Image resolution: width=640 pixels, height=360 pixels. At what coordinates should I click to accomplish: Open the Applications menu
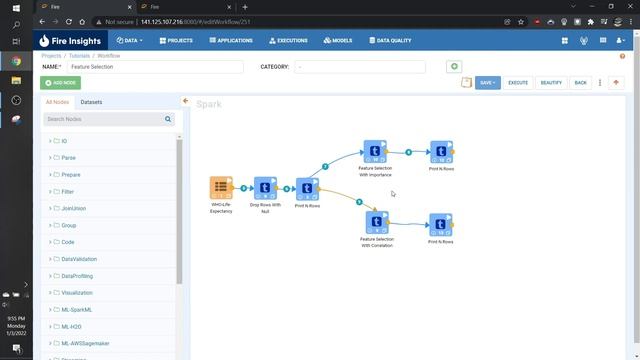pos(231,40)
